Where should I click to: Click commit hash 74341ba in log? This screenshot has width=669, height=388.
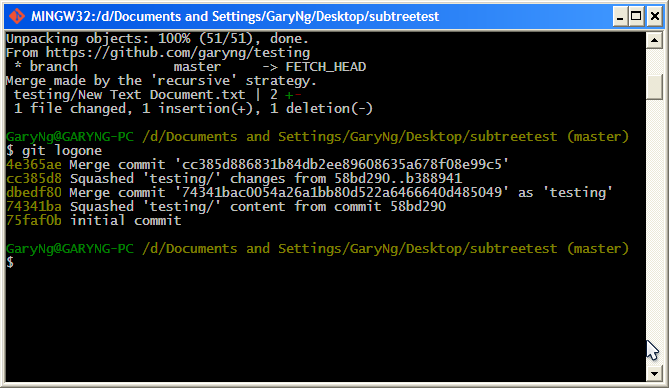pos(34,207)
